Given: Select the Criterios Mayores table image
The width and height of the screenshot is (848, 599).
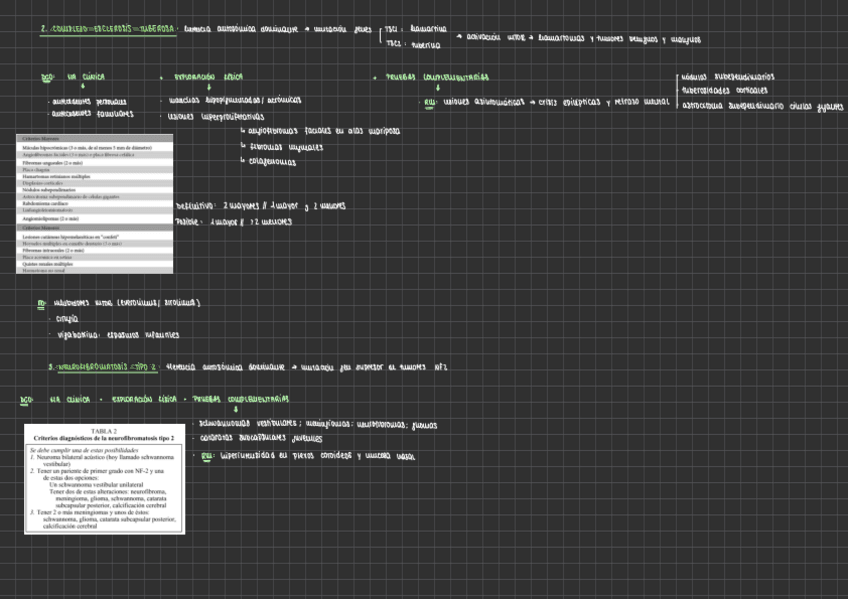Looking at the screenshot, I should 96,203.
